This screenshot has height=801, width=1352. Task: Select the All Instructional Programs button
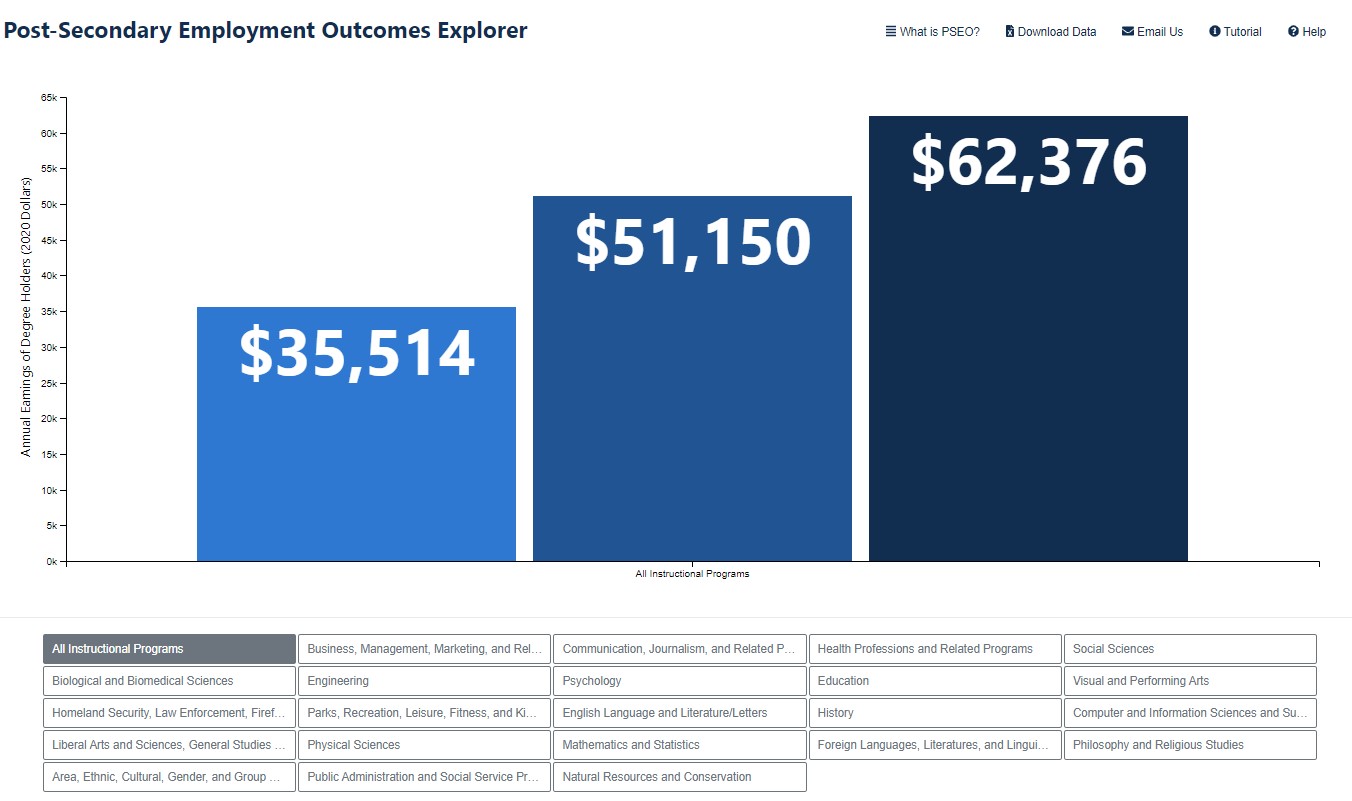[x=169, y=649]
